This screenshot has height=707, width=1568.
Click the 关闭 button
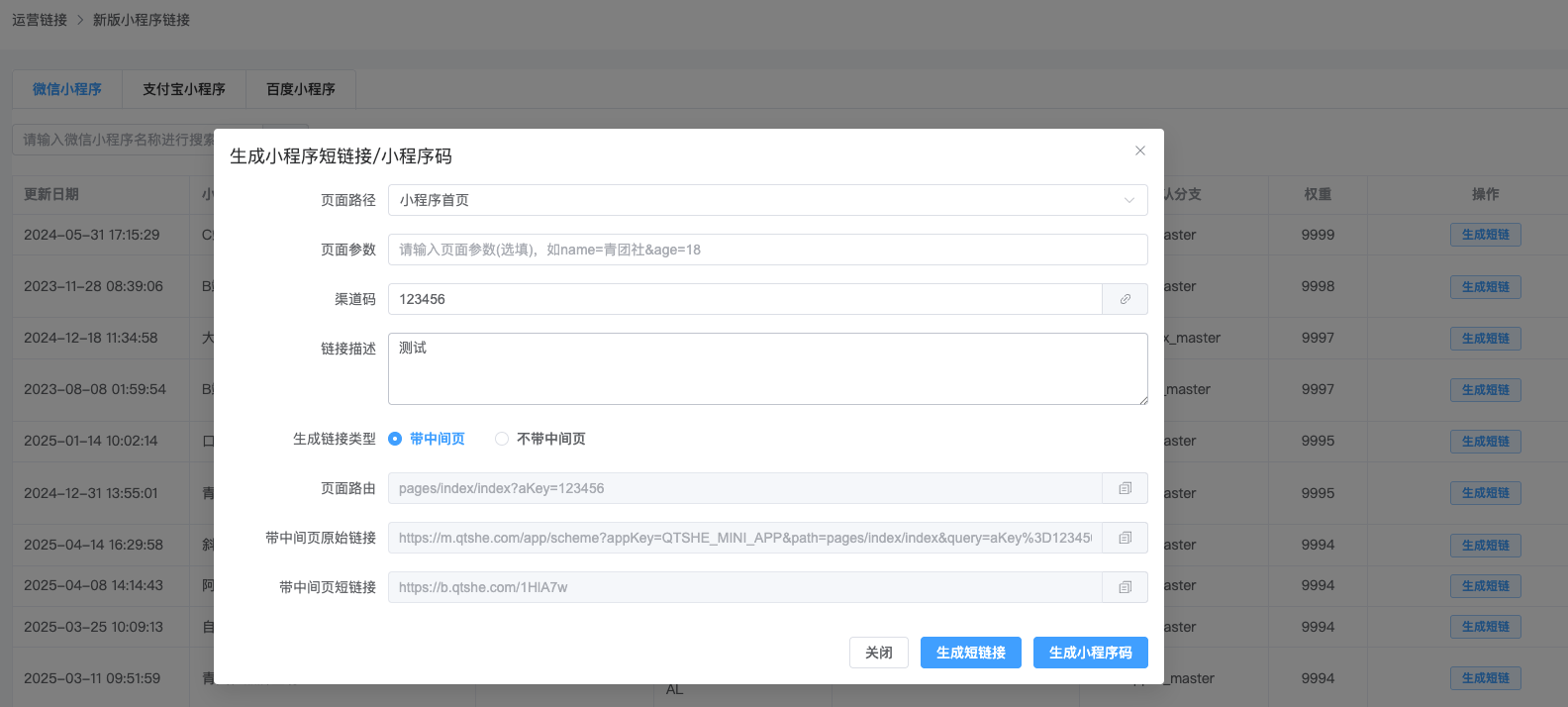(879, 653)
